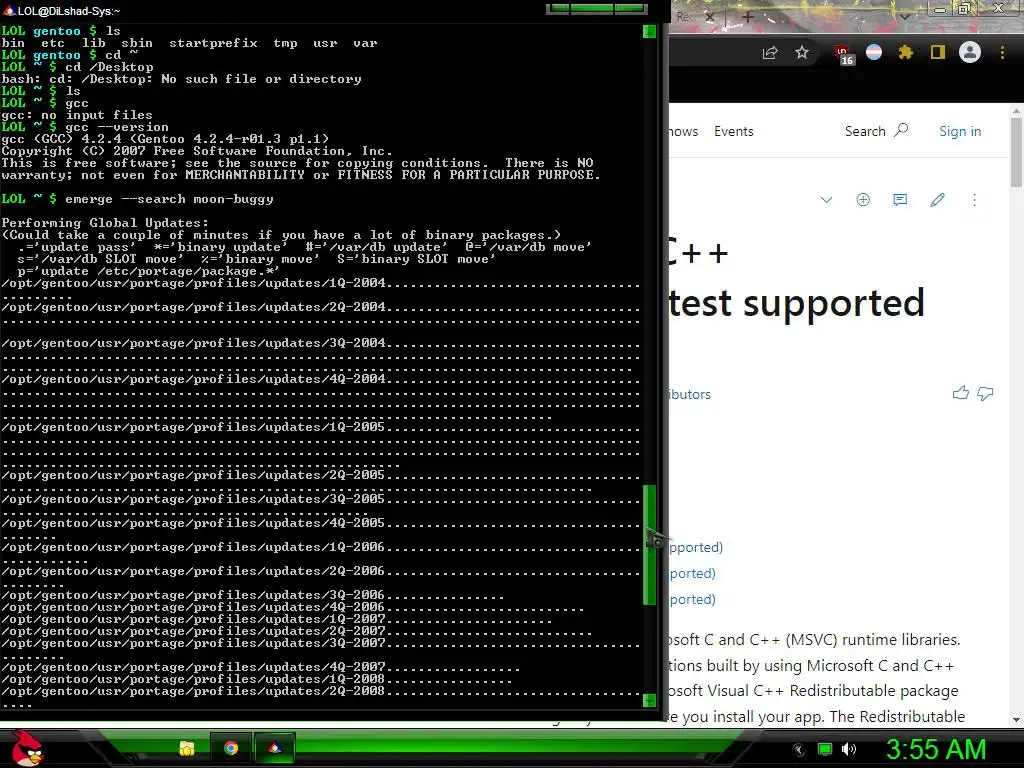Click the terminal scrollbar up arrow
1024x768 pixels.
click(x=649, y=31)
